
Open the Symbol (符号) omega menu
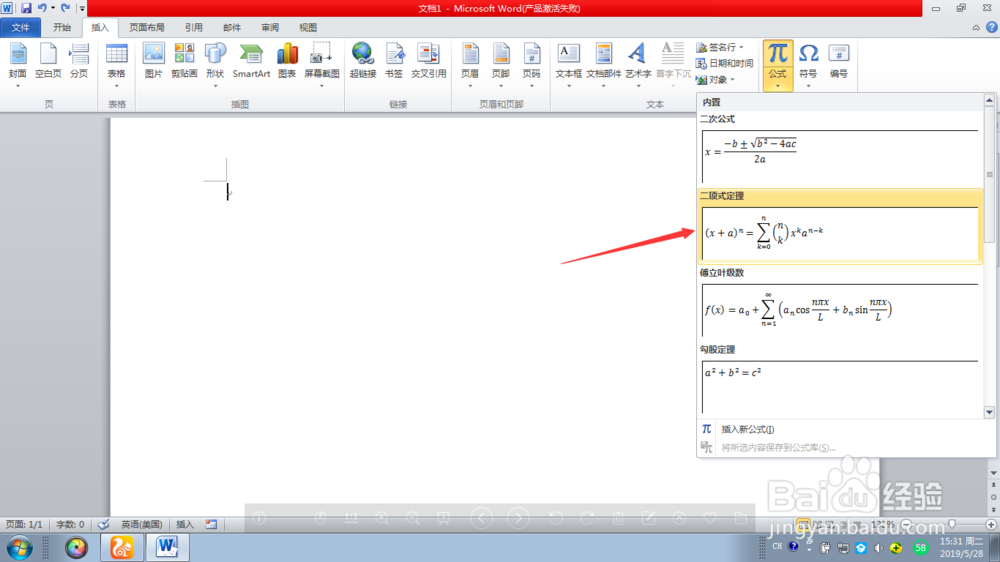click(x=808, y=64)
